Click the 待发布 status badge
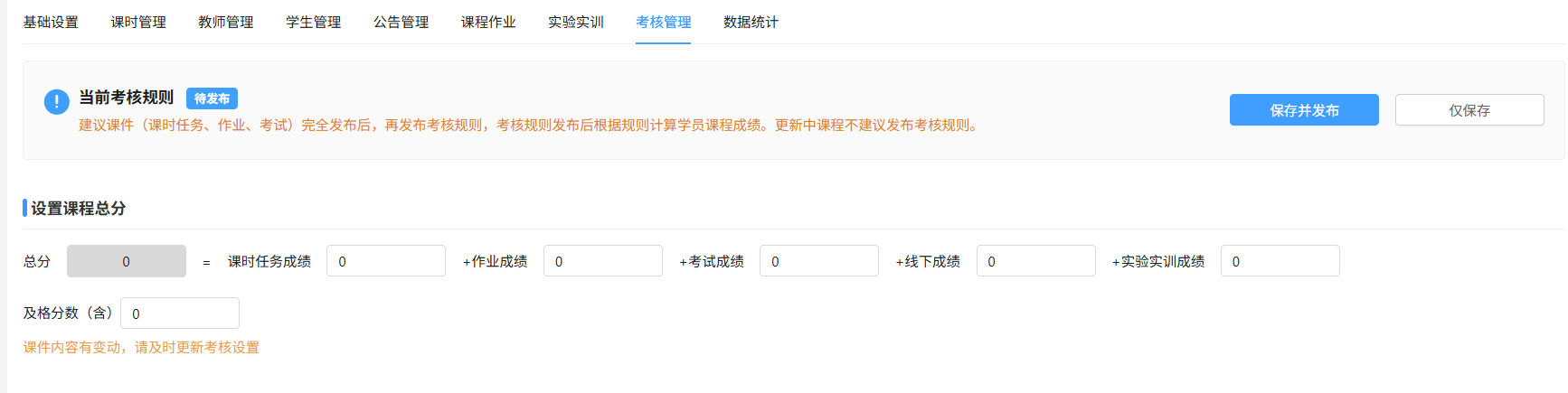 pos(212,98)
